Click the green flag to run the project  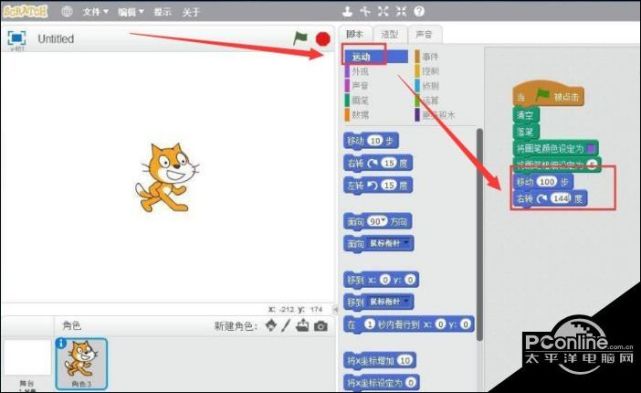coord(300,39)
